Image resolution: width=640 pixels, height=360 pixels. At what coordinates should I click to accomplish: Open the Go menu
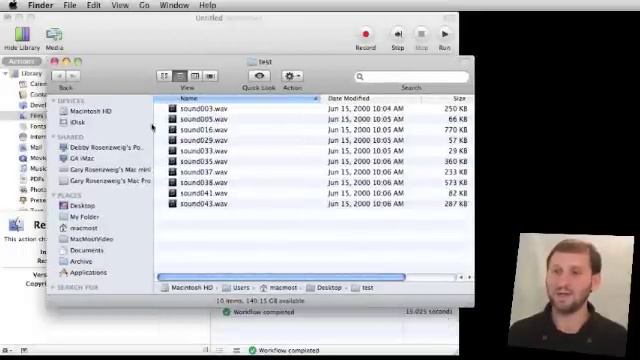click(x=144, y=5)
